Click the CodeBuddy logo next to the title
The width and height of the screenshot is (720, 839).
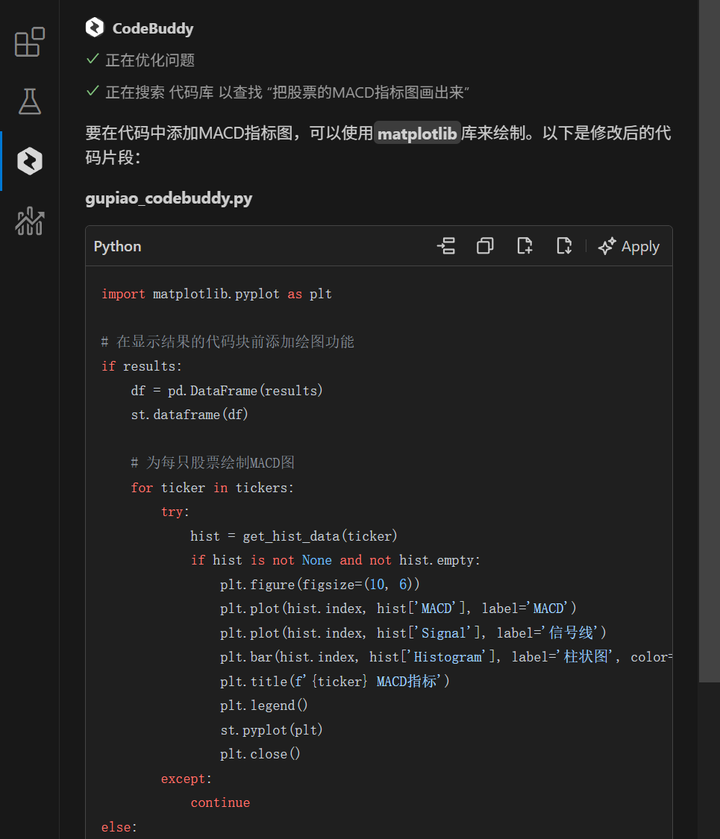click(x=94, y=28)
